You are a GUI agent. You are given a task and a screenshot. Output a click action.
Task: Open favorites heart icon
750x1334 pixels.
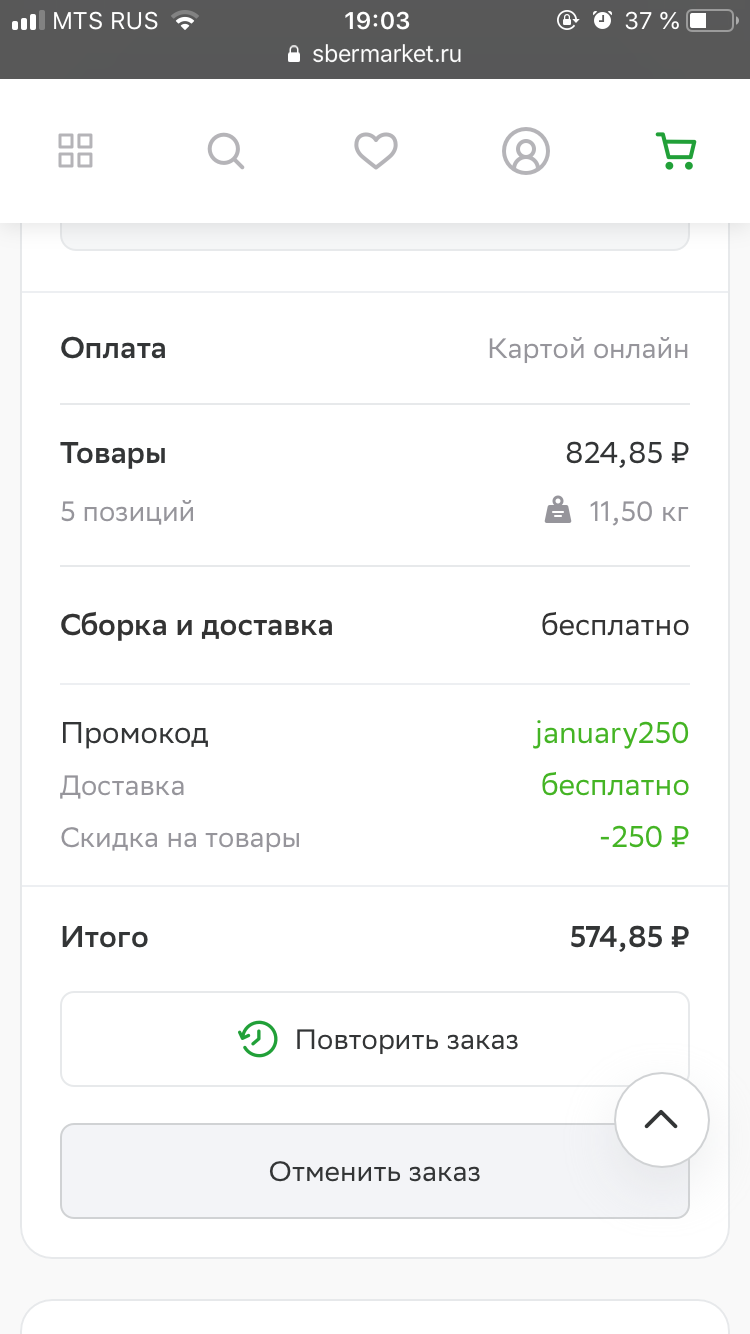point(376,152)
